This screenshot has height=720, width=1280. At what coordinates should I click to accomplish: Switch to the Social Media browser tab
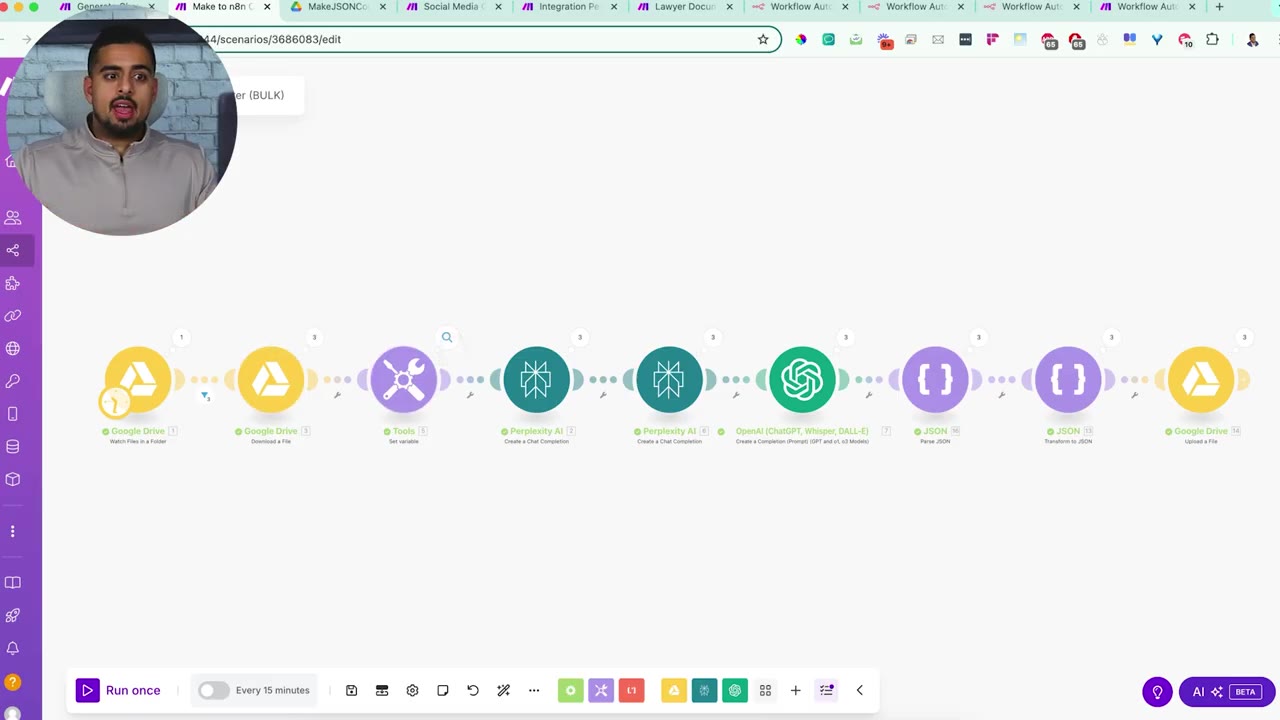pyautogui.click(x=455, y=7)
